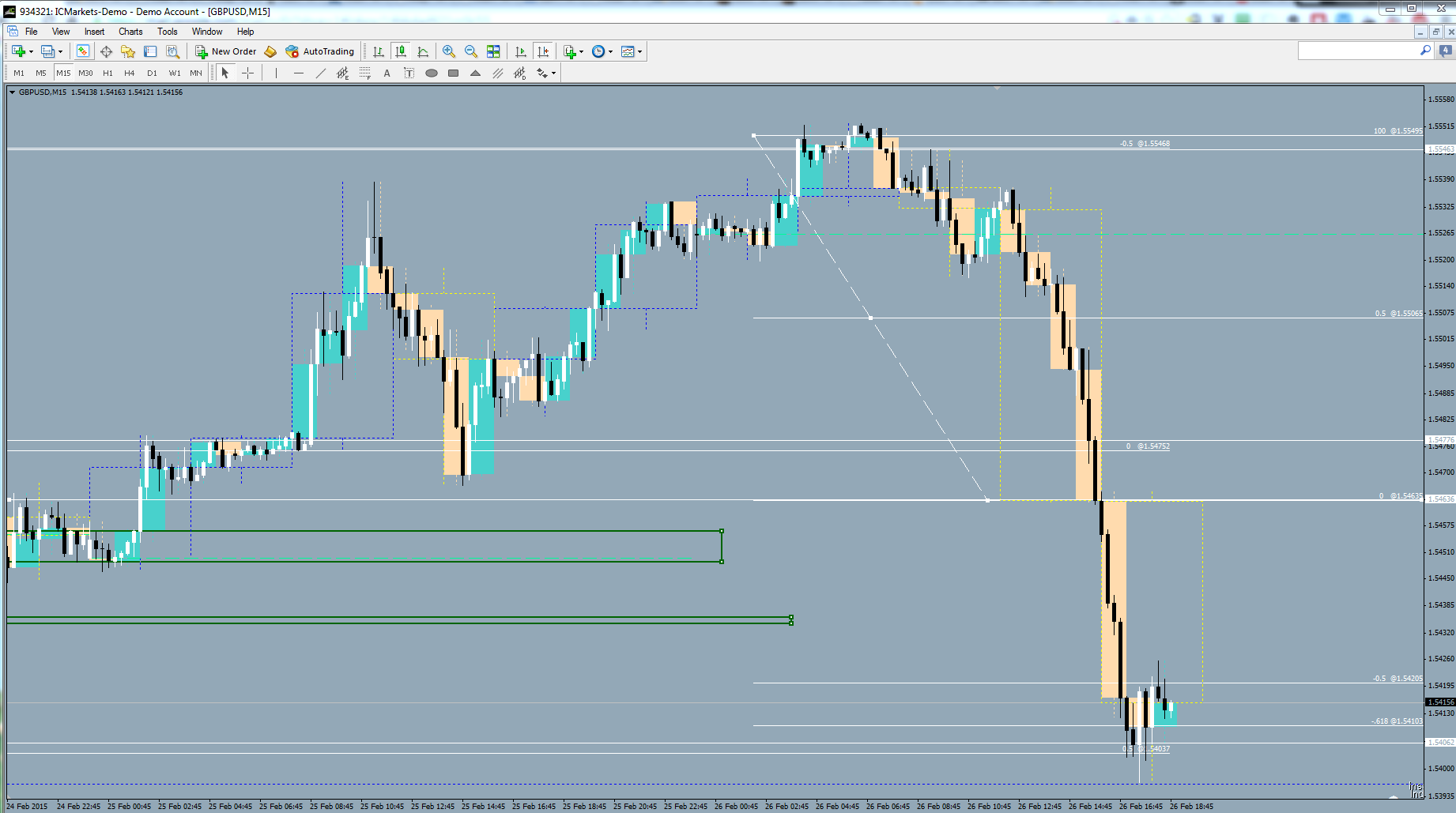
Task: Open the Insert menu
Action: (x=94, y=32)
